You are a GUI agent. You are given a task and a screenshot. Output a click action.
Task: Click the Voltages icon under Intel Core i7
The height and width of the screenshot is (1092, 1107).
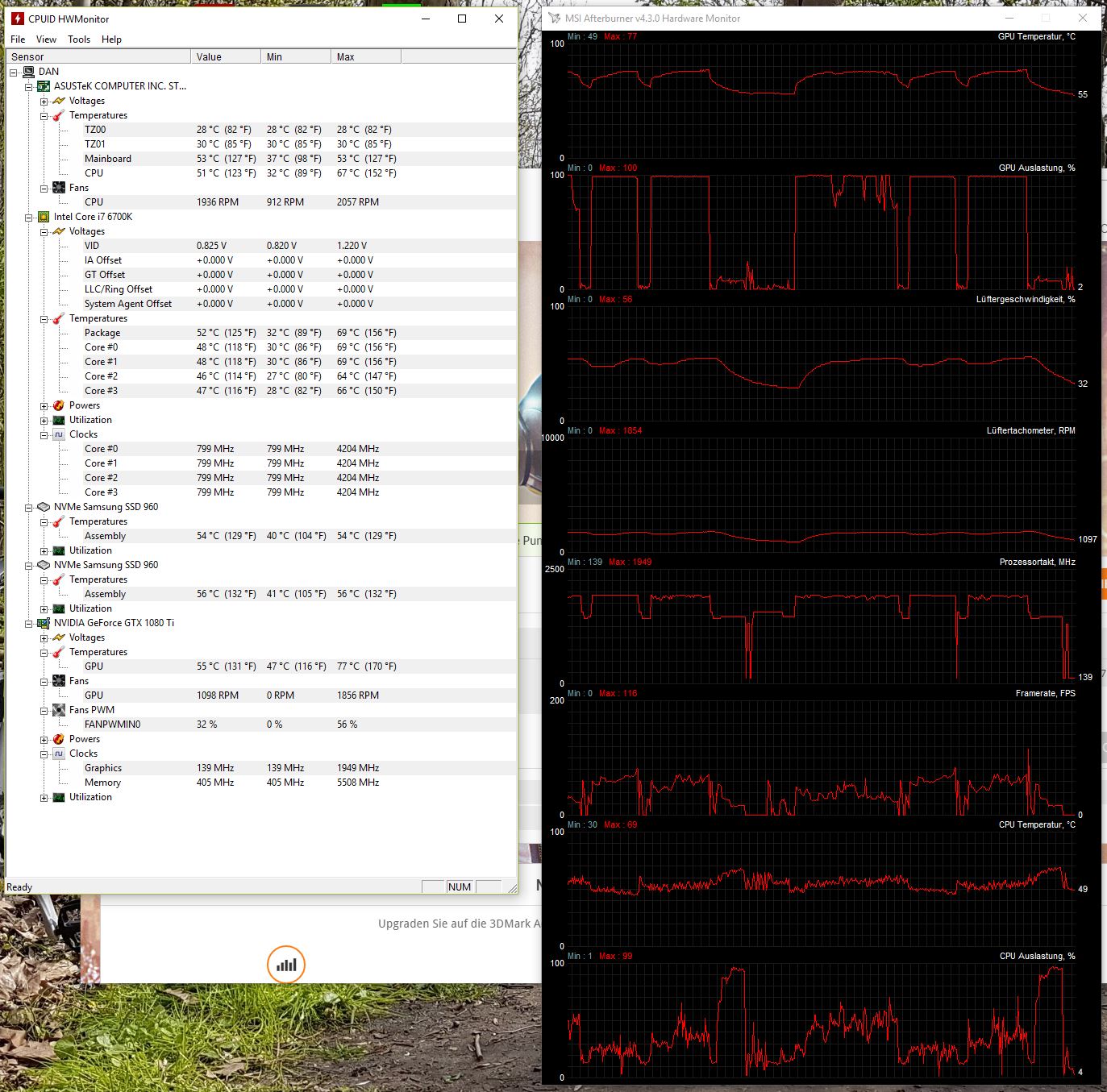59,231
